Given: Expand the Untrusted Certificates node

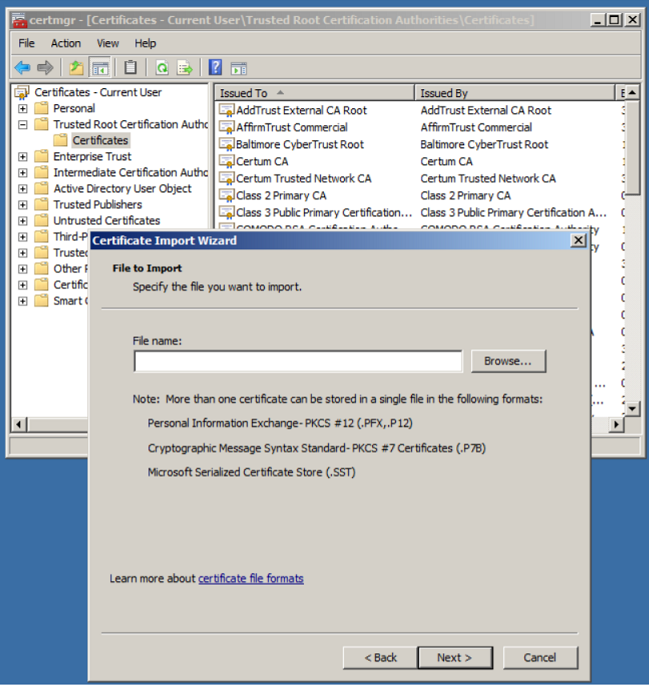Looking at the screenshot, I should pos(23,221).
